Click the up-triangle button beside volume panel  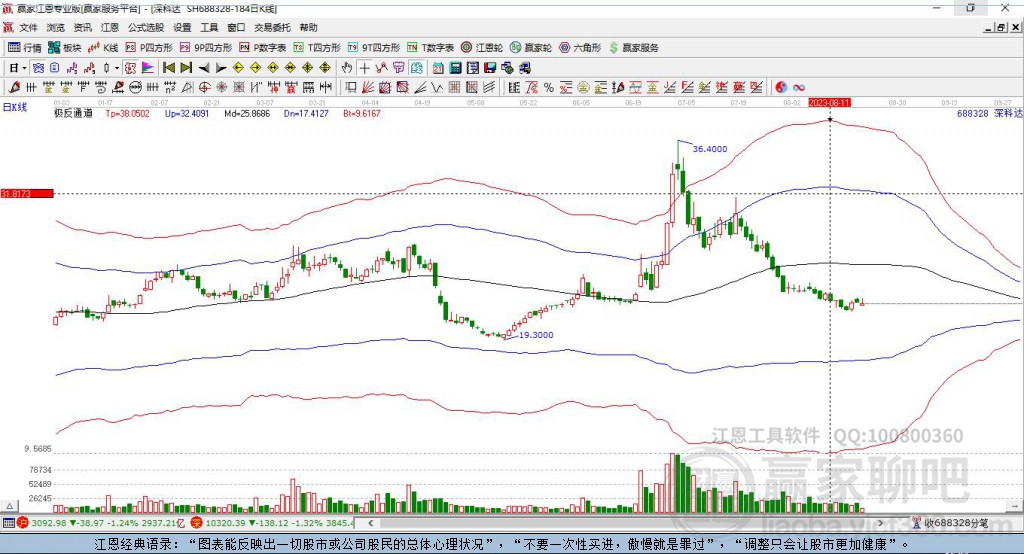pos(9,506)
